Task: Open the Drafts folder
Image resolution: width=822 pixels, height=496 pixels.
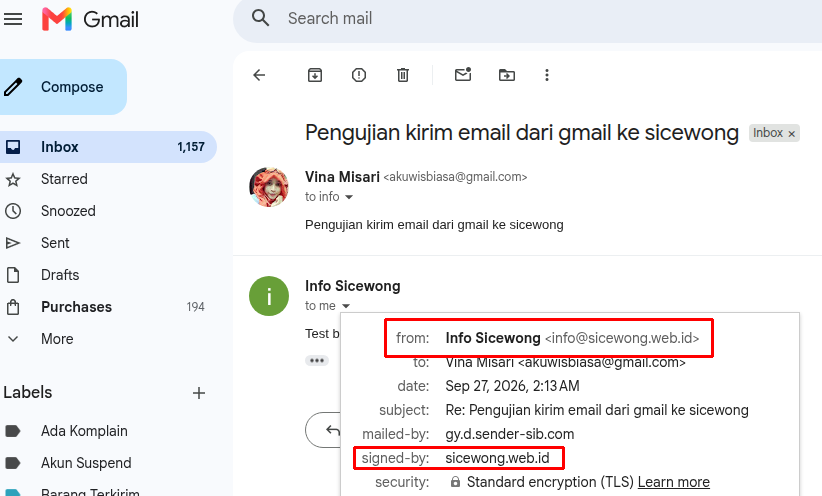Action: click(x=107, y=275)
